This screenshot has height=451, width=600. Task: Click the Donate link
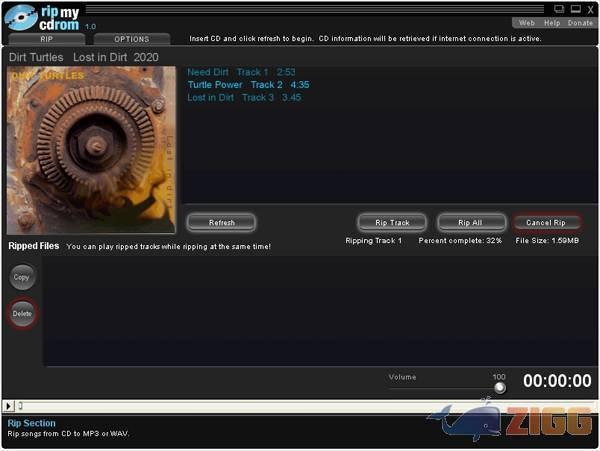(x=580, y=23)
